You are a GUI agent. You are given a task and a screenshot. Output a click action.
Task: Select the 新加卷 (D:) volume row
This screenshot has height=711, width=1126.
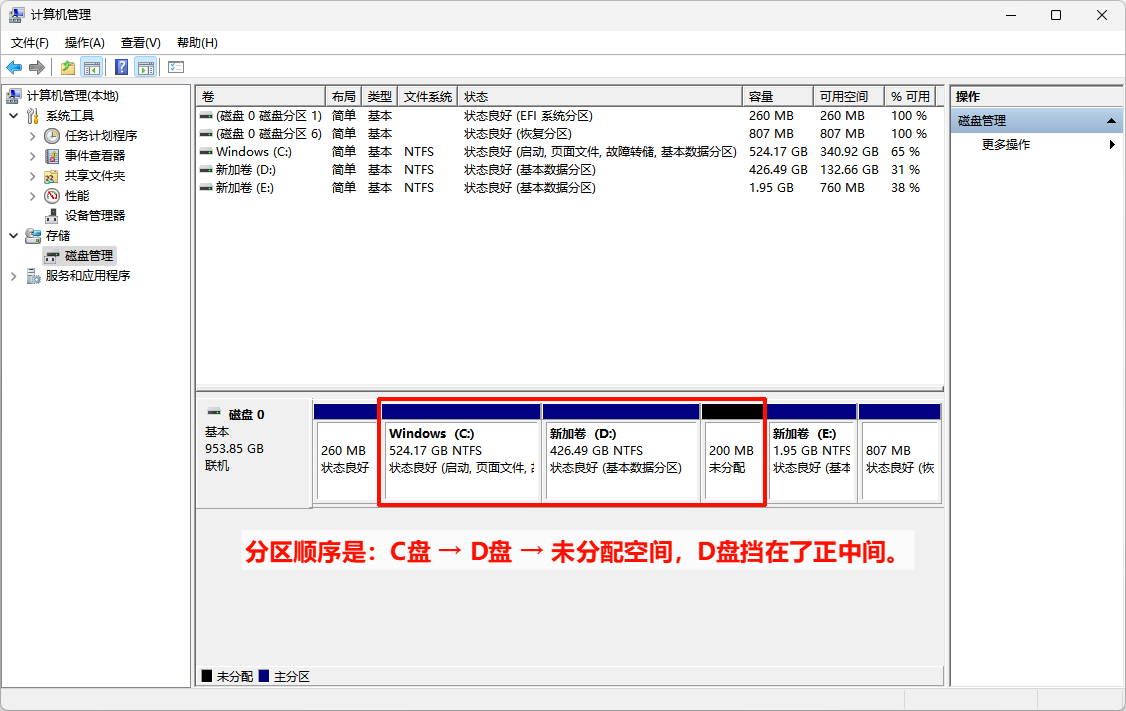click(x=569, y=169)
